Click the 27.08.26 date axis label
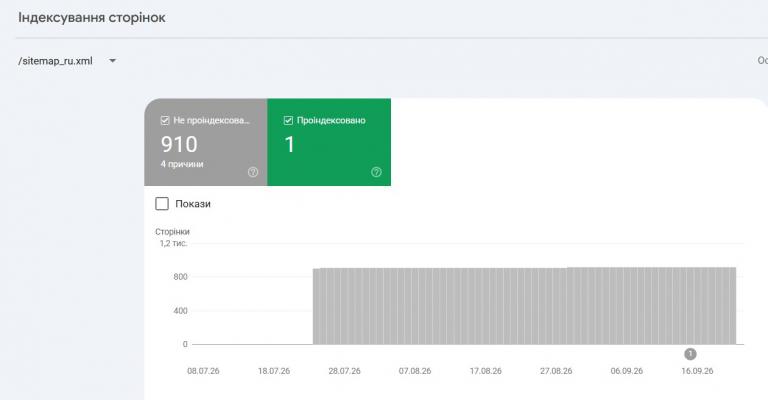 click(556, 371)
